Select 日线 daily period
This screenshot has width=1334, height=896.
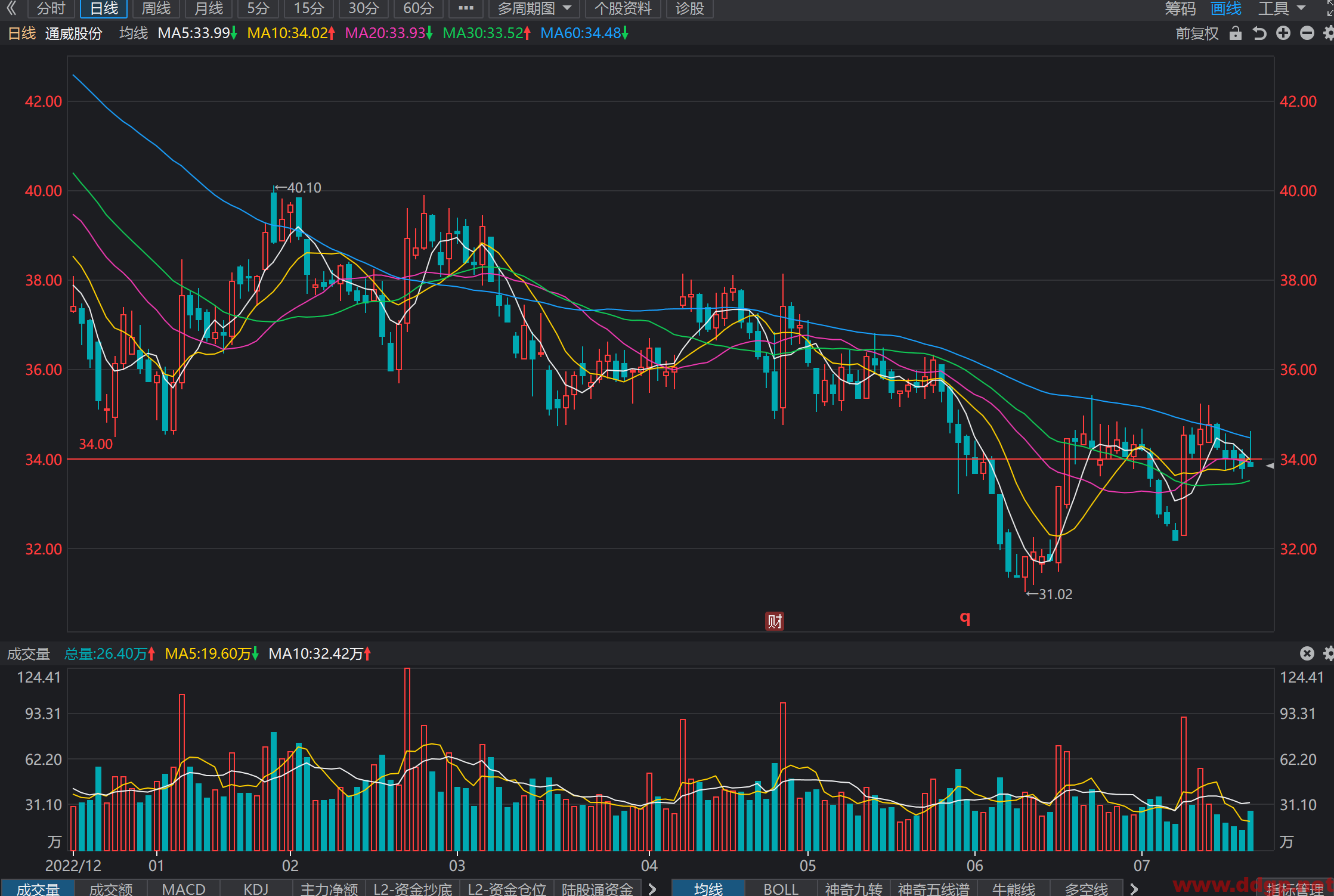(104, 8)
